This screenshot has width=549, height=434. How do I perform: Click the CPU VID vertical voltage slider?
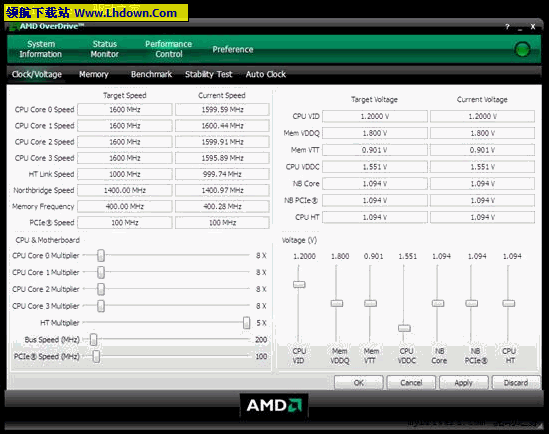(x=299, y=284)
